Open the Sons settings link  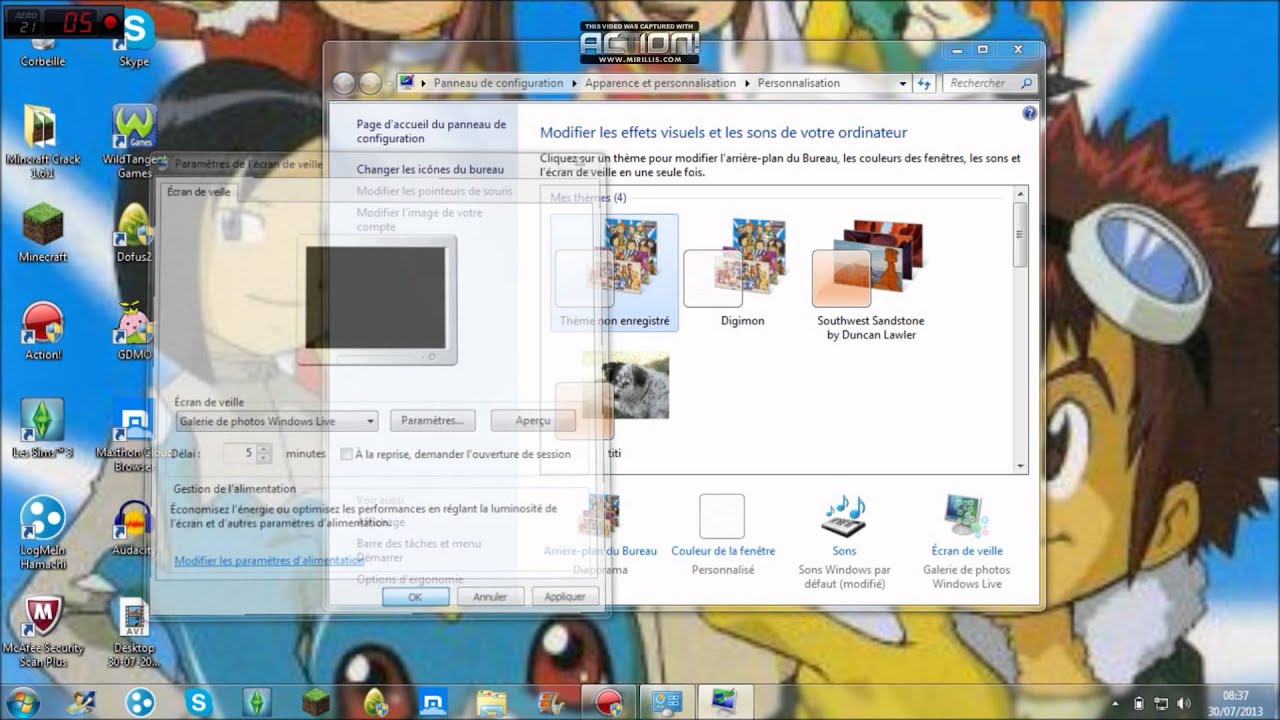[844, 541]
